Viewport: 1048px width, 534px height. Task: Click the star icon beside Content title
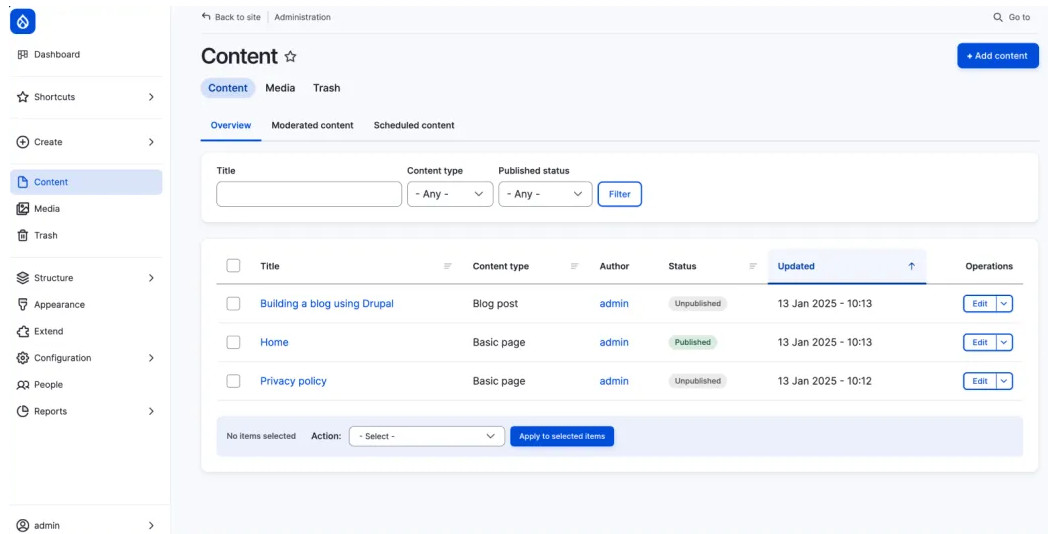click(291, 57)
